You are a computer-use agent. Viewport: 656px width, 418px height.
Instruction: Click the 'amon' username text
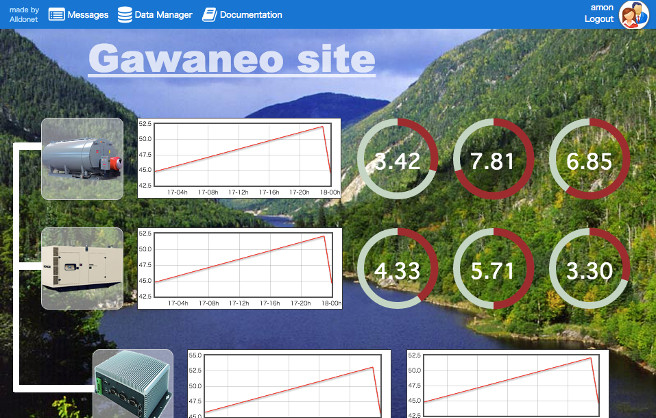point(602,7)
